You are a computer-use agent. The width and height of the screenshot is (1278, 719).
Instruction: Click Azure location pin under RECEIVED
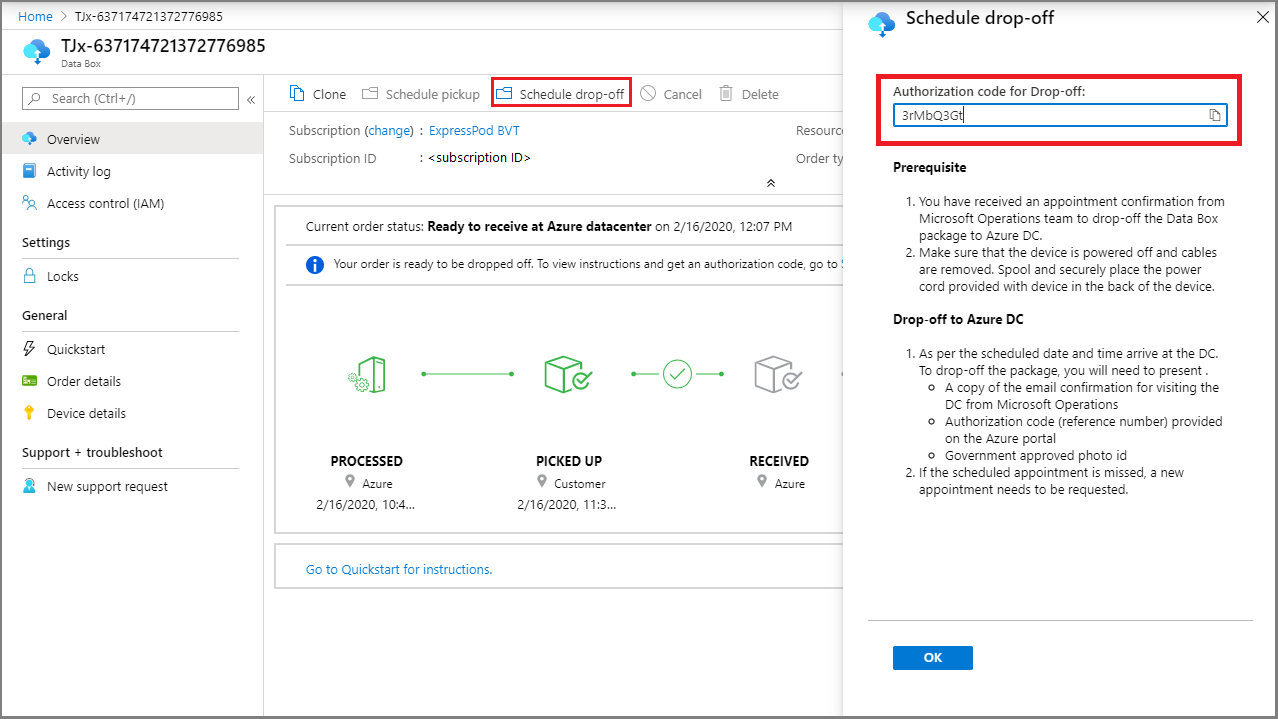(762, 483)
